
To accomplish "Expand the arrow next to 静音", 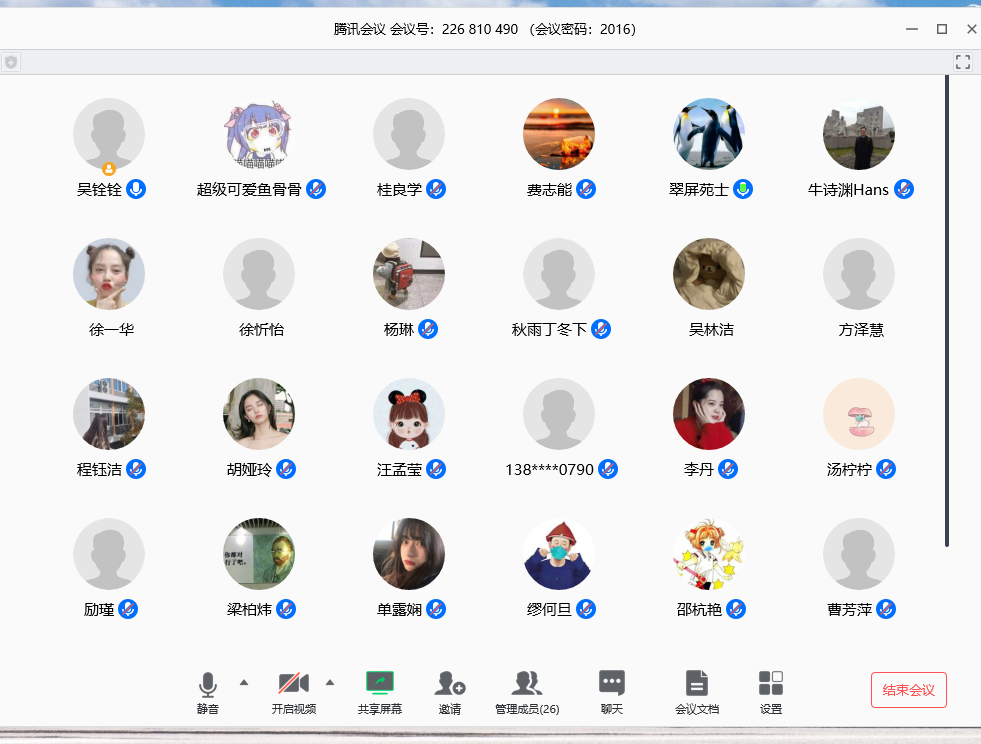I will [x=244, y=682].
